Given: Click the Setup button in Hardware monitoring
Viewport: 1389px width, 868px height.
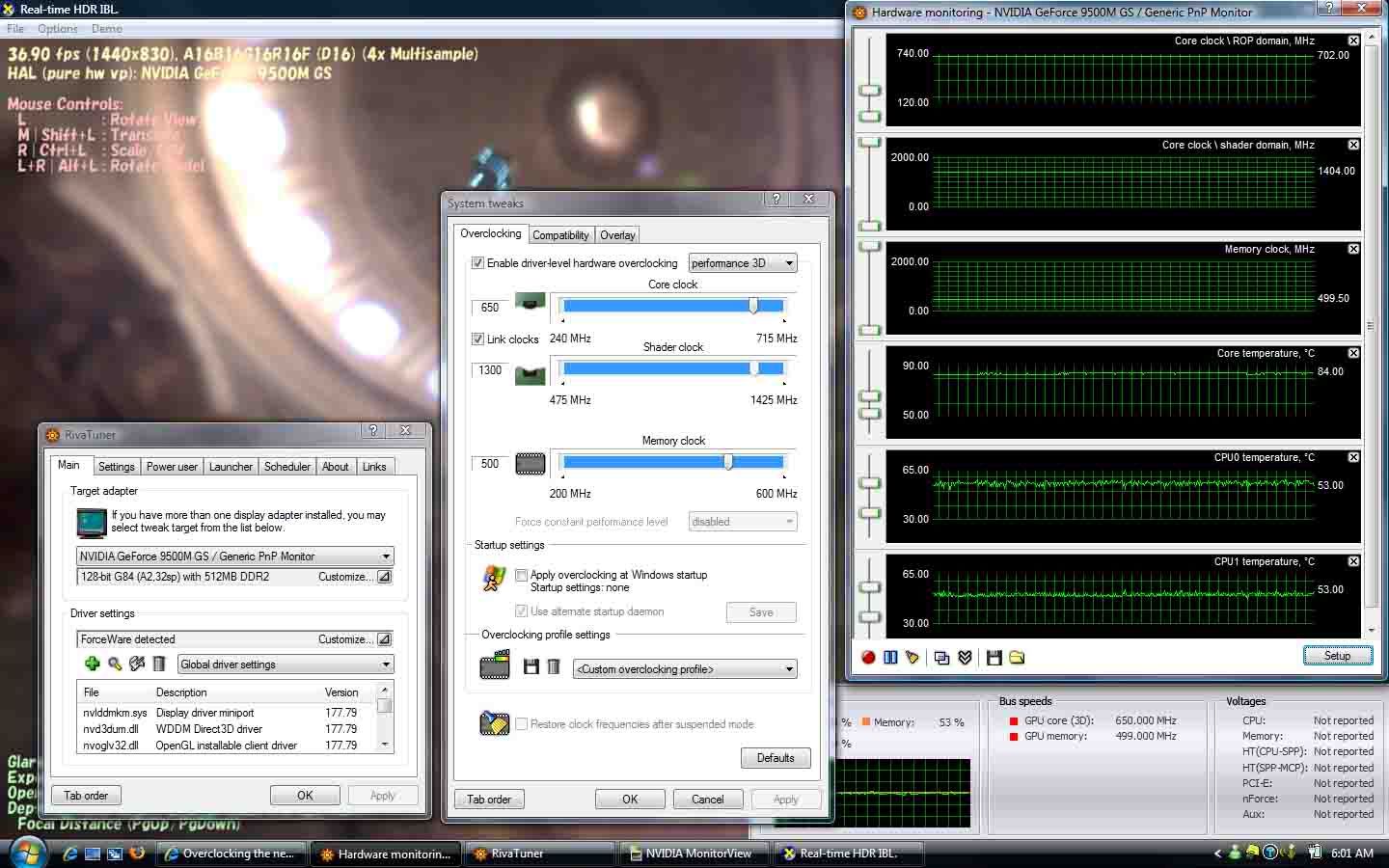Looking at the screenshot, I should [x=1337, y=656].
